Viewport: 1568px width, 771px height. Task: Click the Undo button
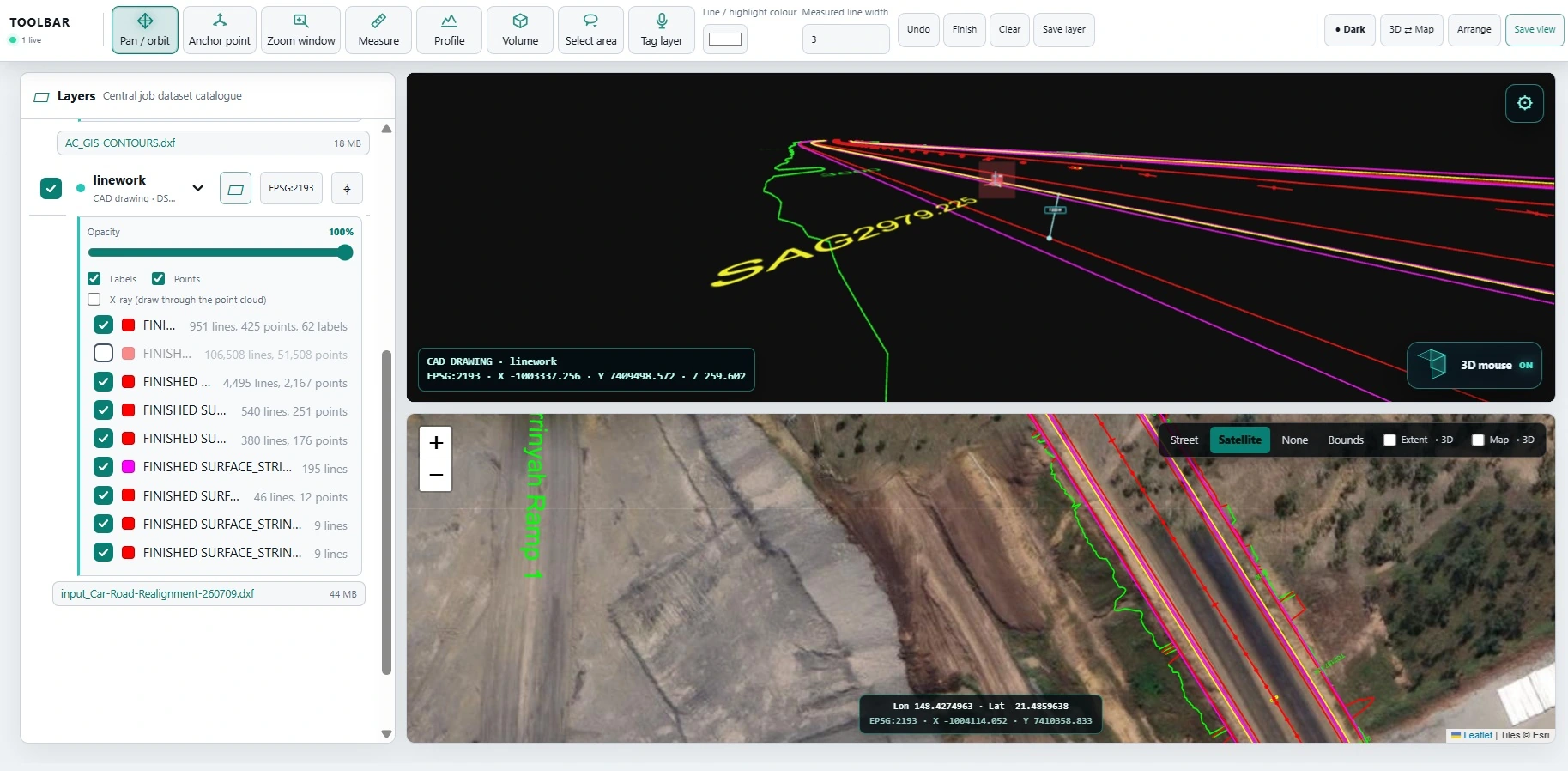point(918,30)
